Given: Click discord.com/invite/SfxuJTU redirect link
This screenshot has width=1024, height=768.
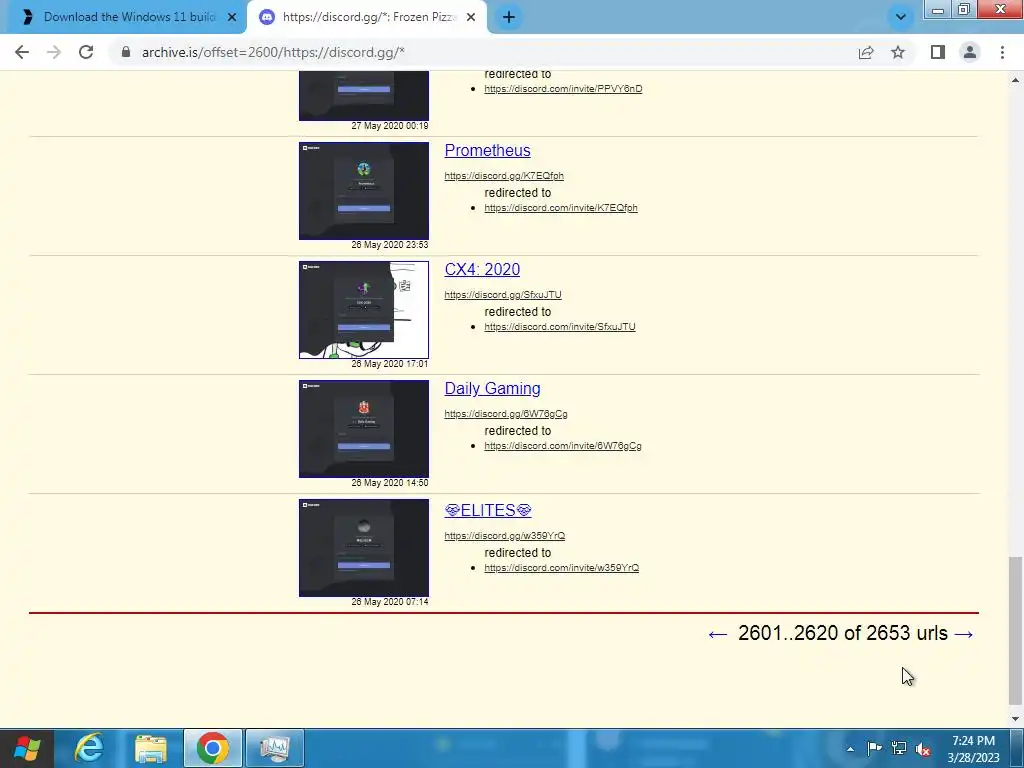Looking at the screenshot, I should (560, 327).
